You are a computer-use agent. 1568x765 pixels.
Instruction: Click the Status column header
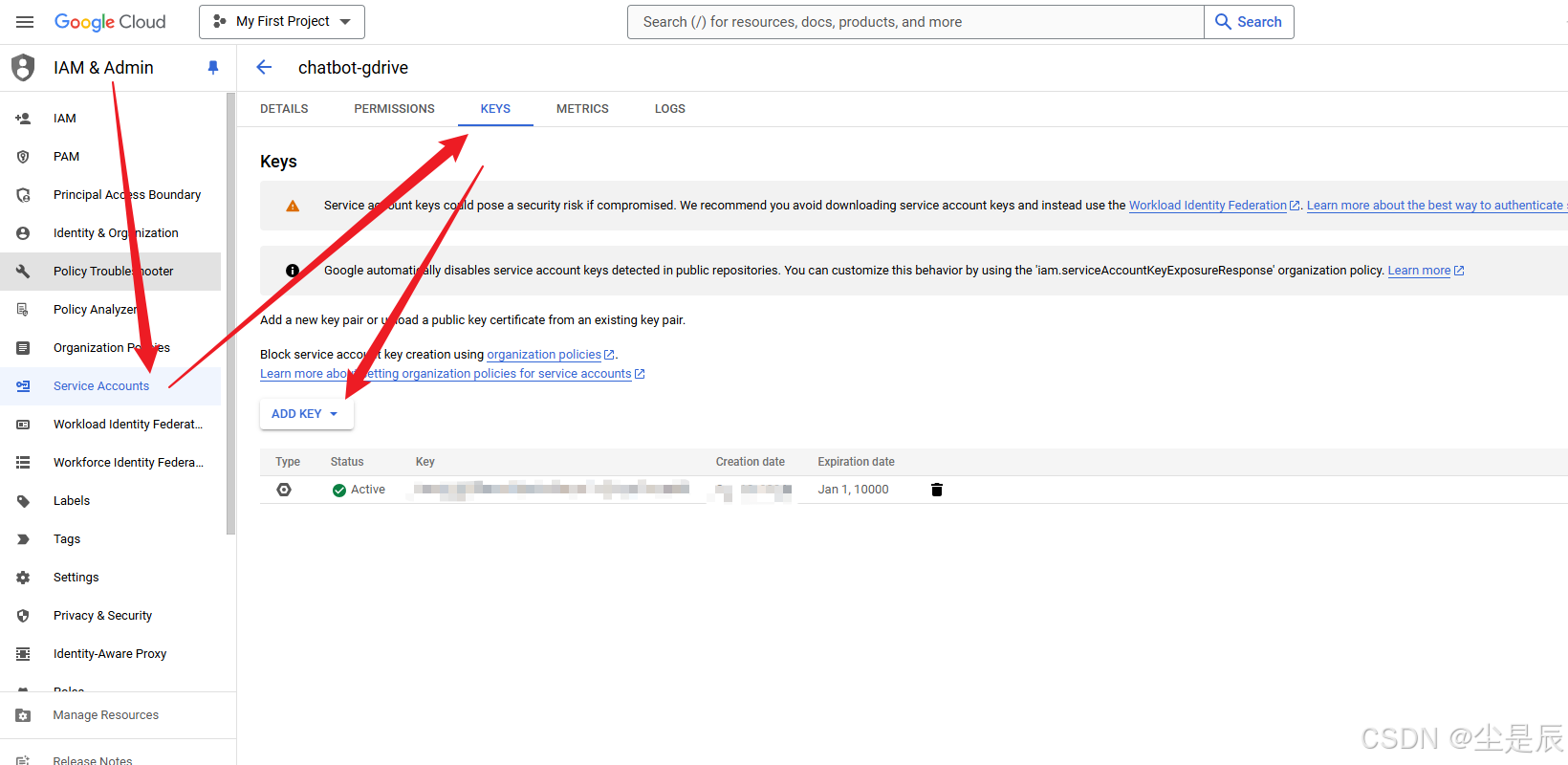click(347, 462)
